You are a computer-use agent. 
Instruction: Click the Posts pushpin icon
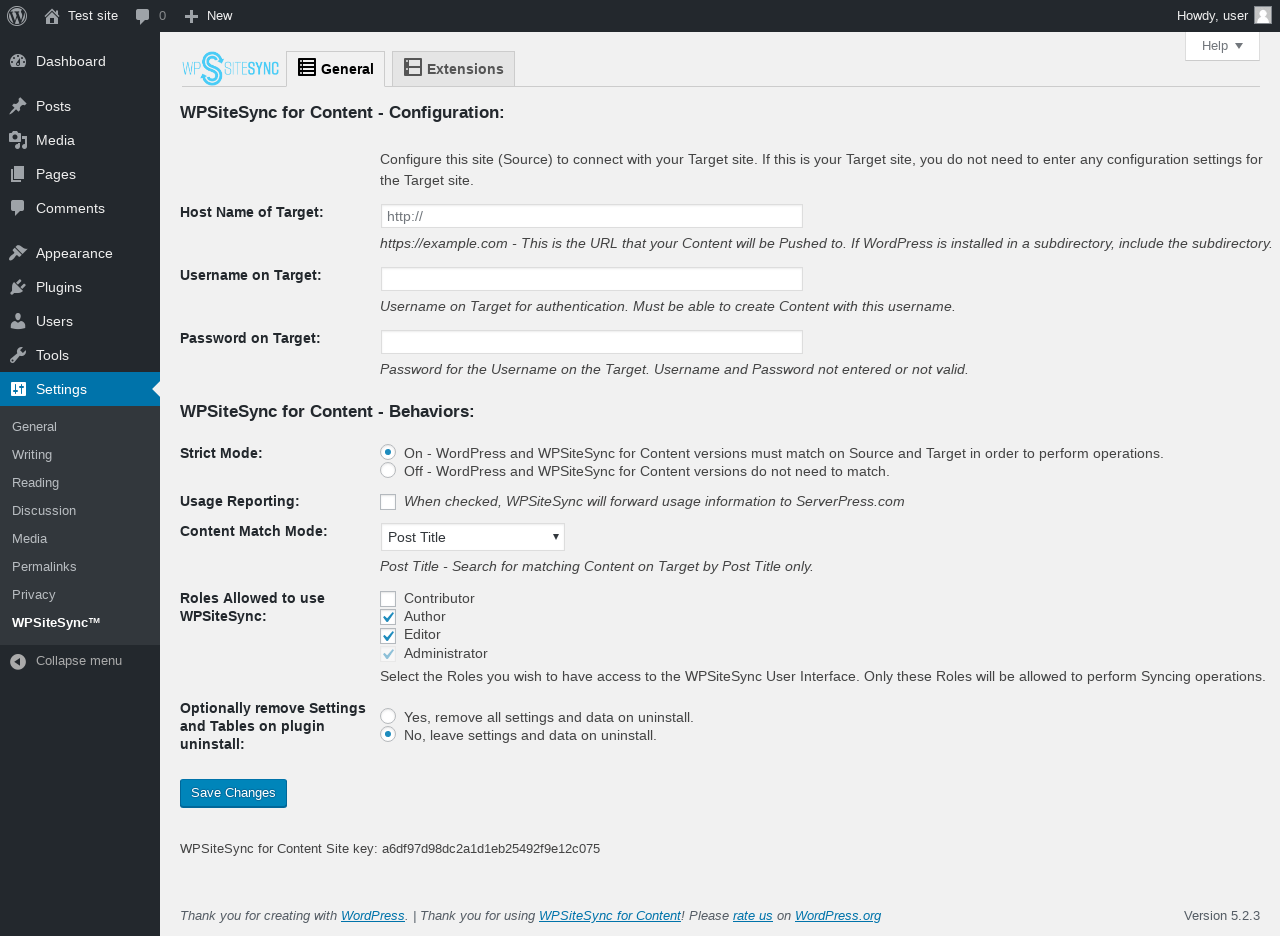[x=18, y=106]
